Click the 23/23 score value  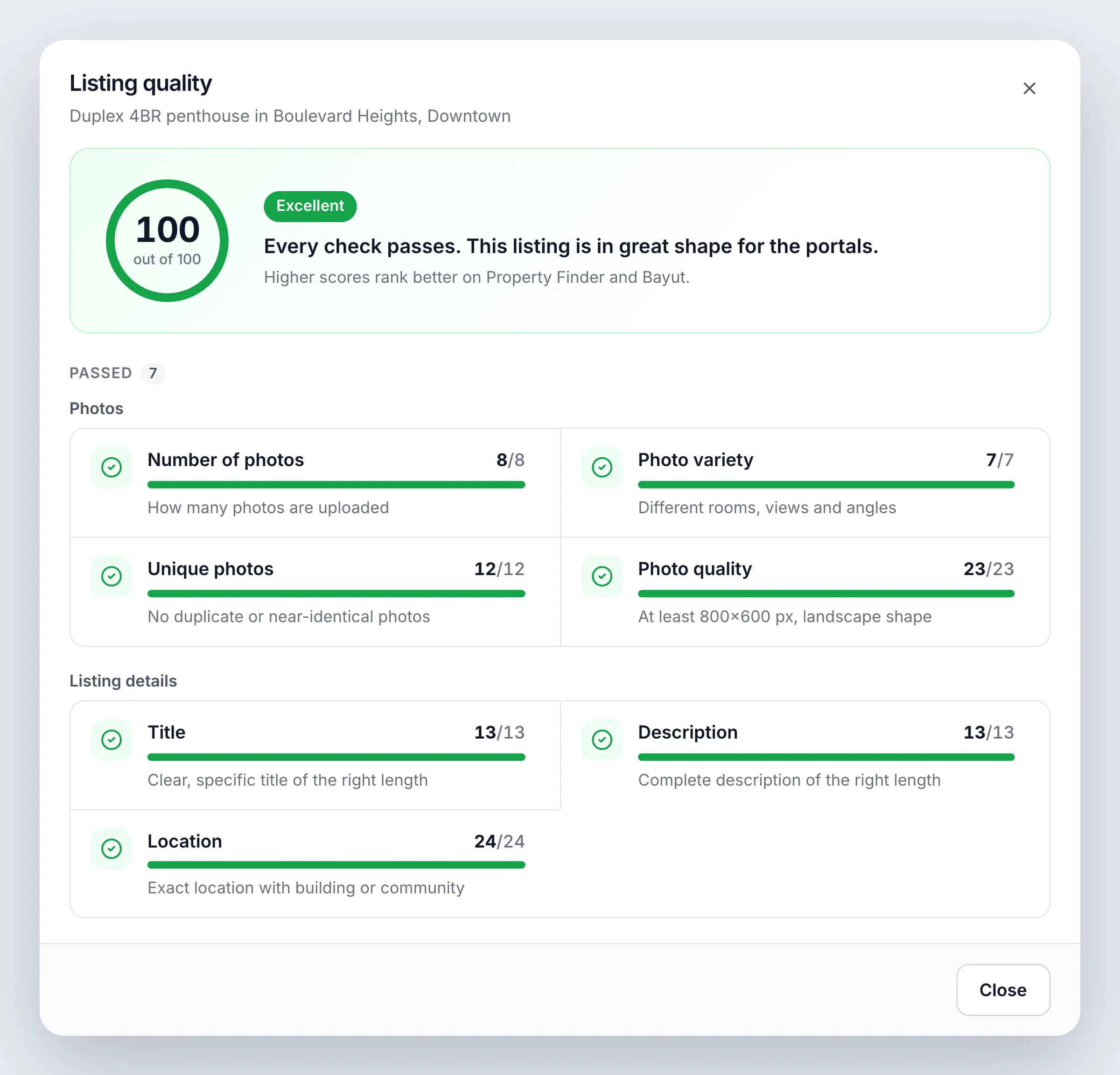coord(988,569)
